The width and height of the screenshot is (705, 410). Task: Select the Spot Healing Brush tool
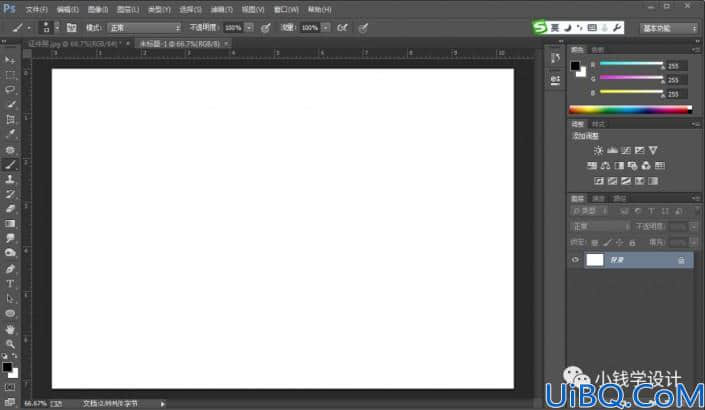[10, 149]
